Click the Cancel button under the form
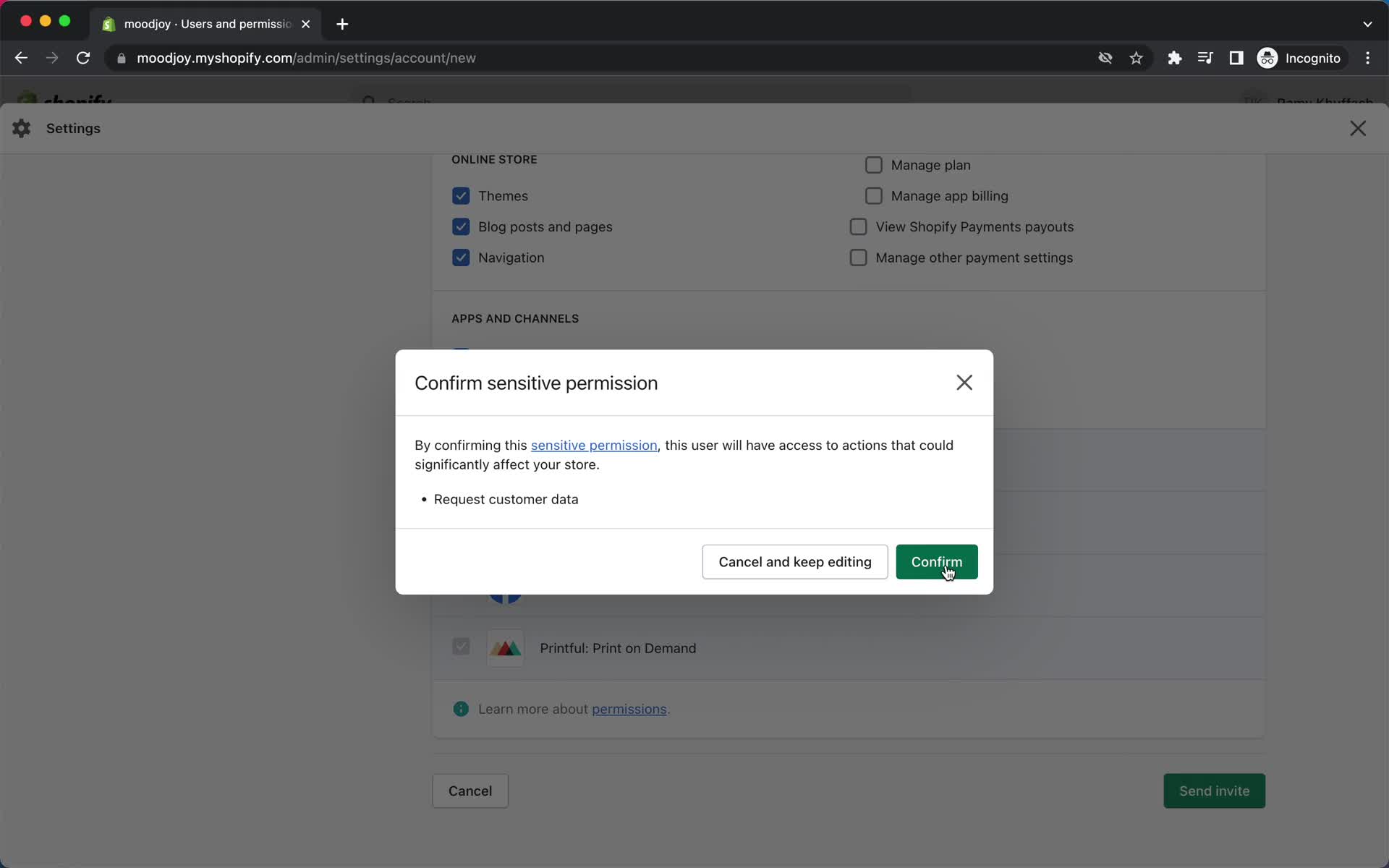This screenshot has height=868, width=1389. 470,791
